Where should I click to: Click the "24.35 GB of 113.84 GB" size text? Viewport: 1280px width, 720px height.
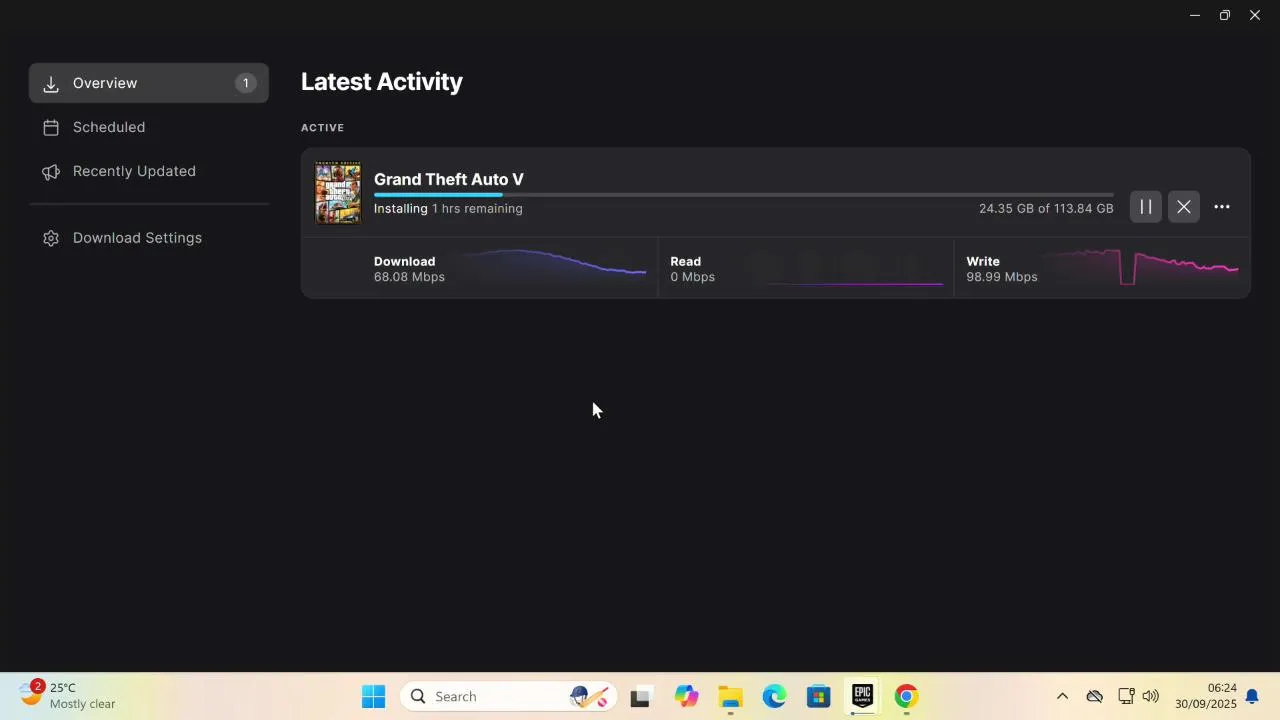pos(1046,209)
